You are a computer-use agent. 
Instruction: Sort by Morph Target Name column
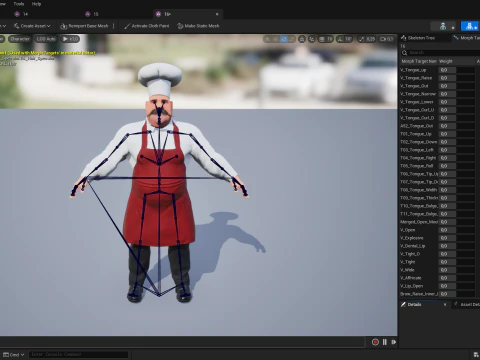(x=419, y=61)
